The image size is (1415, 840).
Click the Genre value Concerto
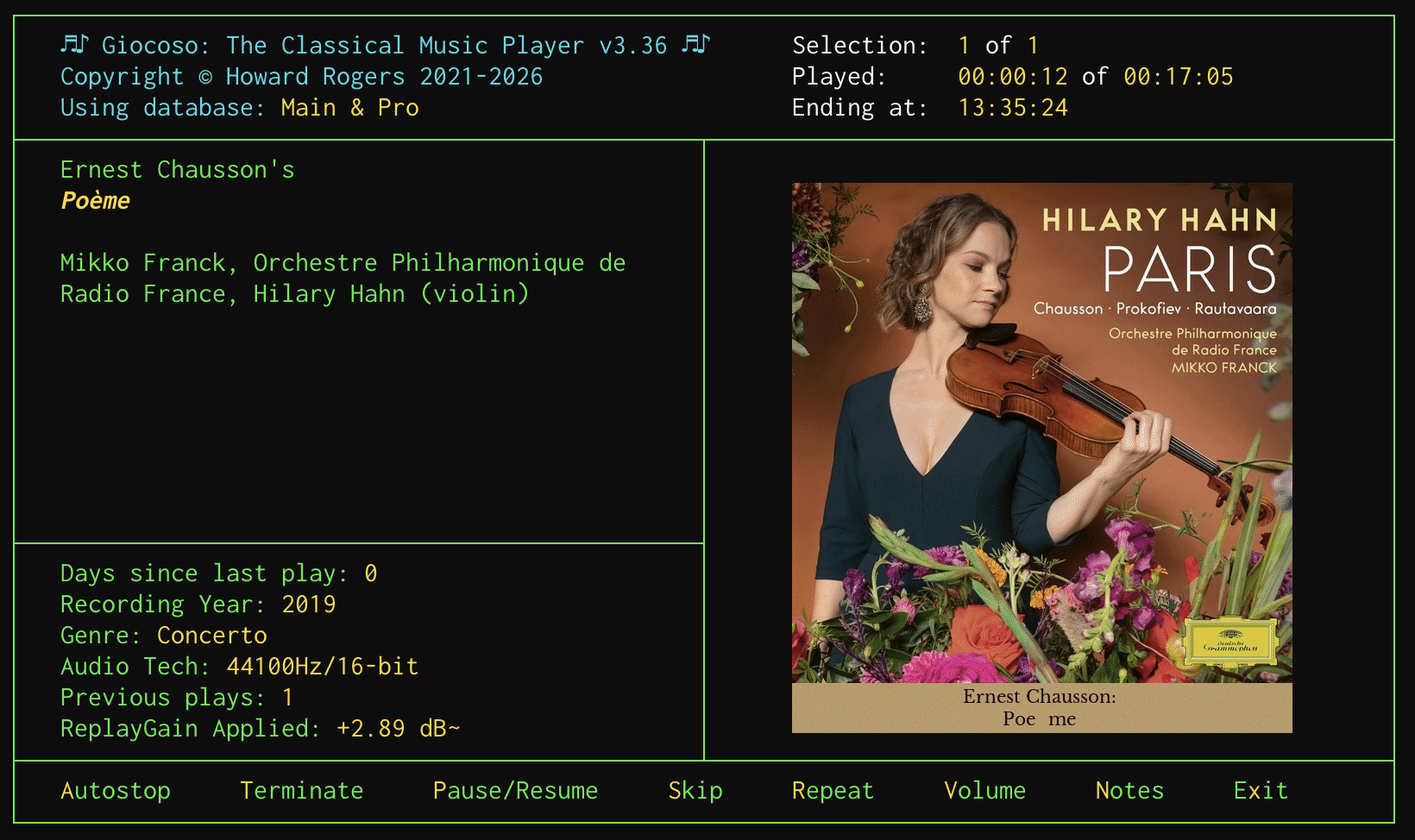pyautogui.click(x=211, y=636)
